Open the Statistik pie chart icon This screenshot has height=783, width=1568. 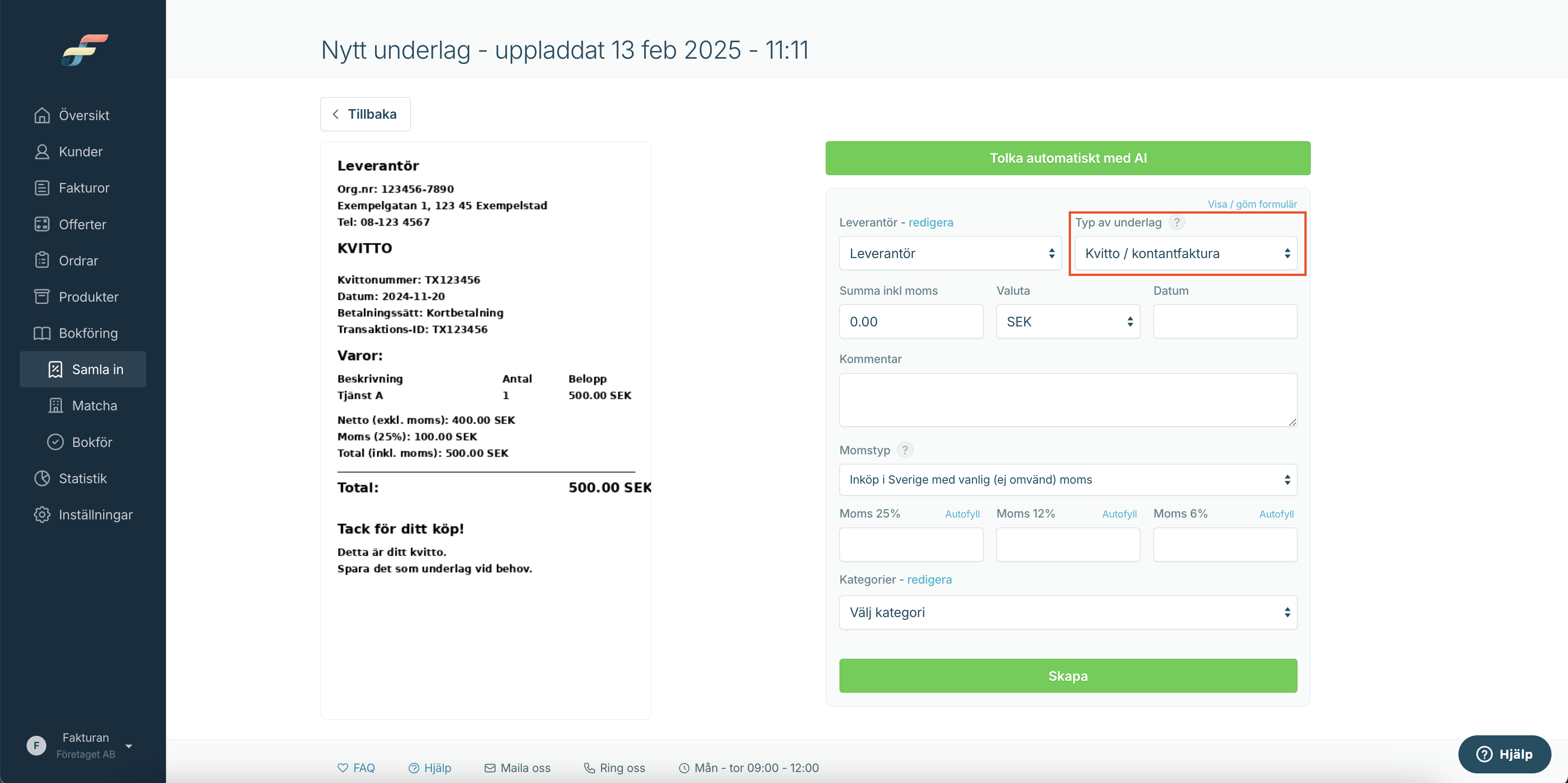(x=42, y=478)
